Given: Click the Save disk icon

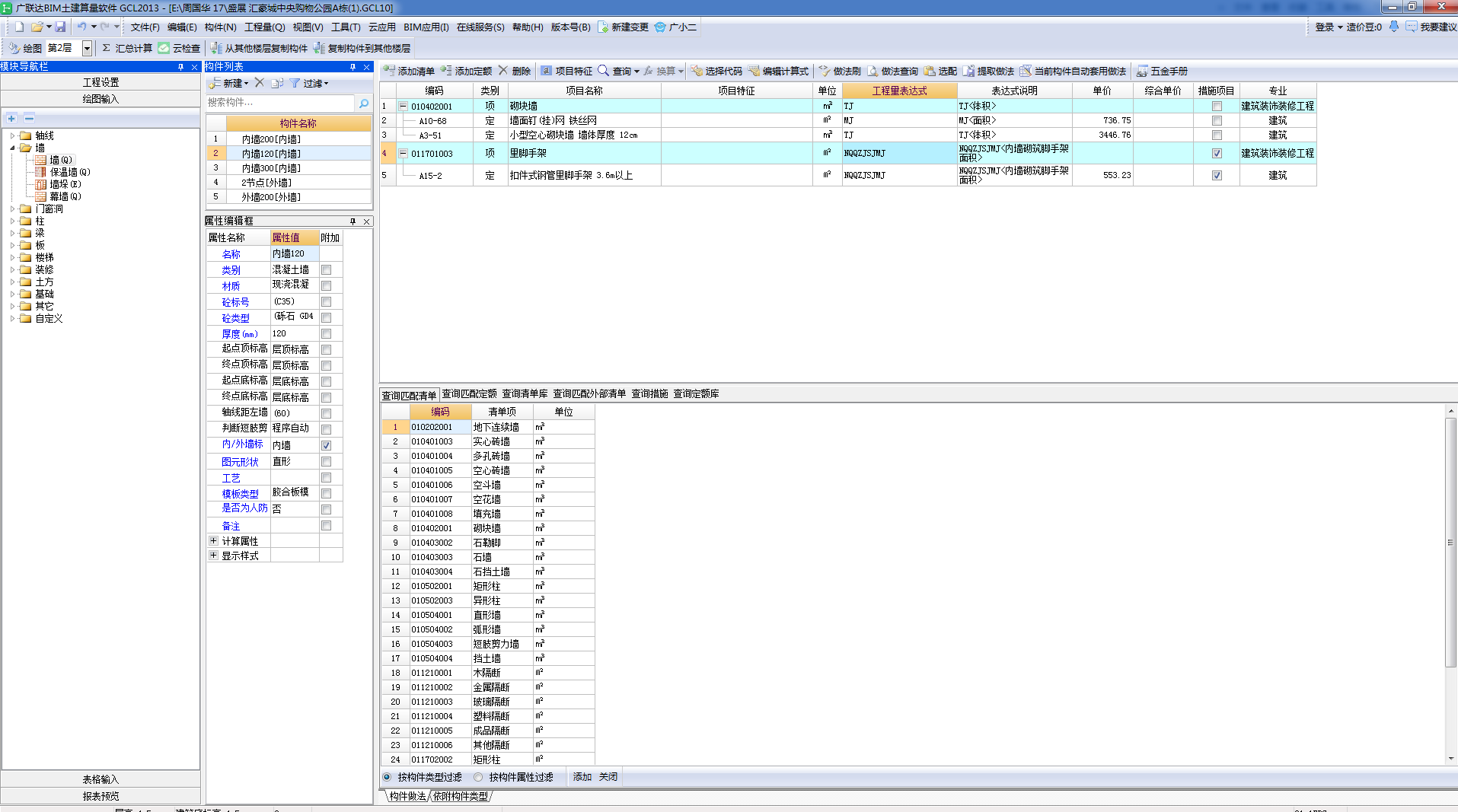Looking at the screenshot, I should tap(60, 27).
